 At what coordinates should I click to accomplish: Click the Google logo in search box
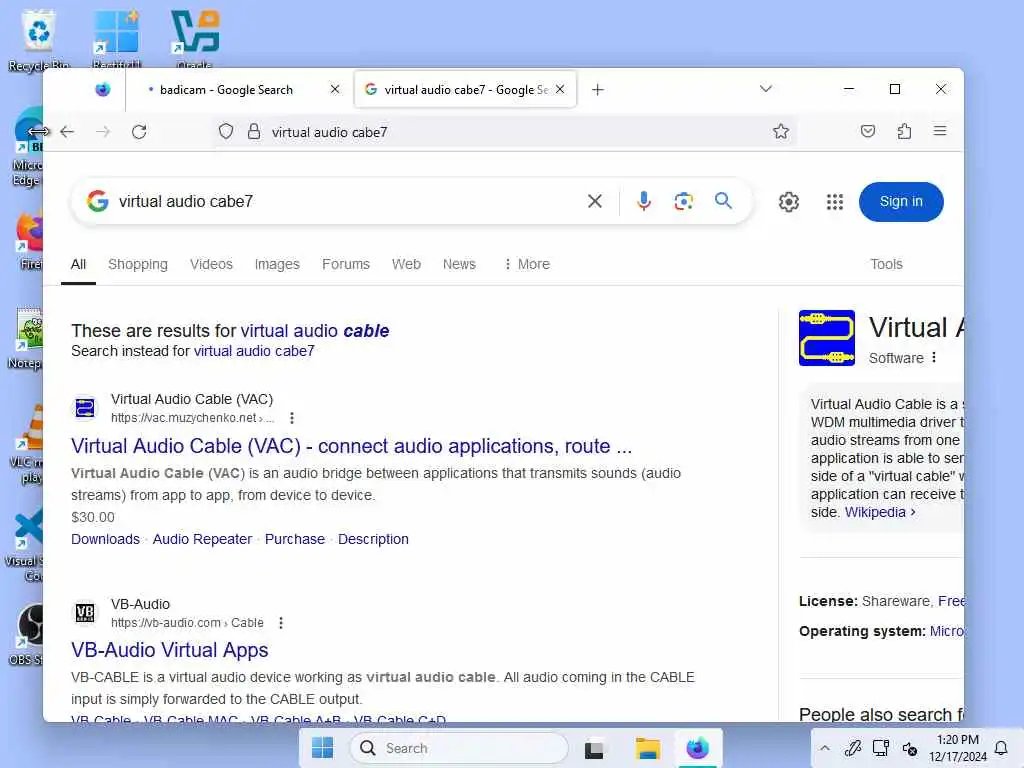tap(97, 201)
